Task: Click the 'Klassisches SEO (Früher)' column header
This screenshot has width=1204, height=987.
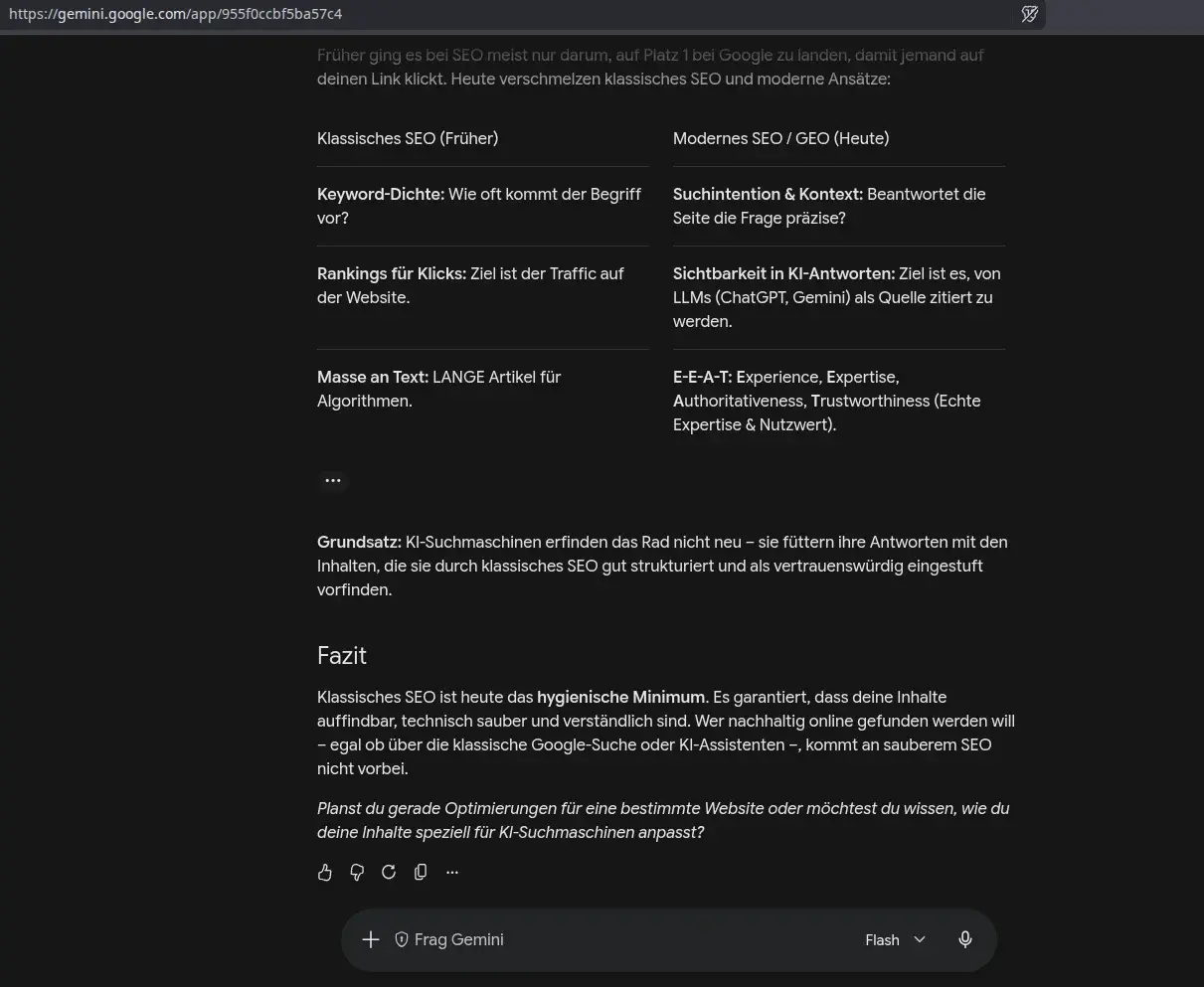Action: [408, 138]
